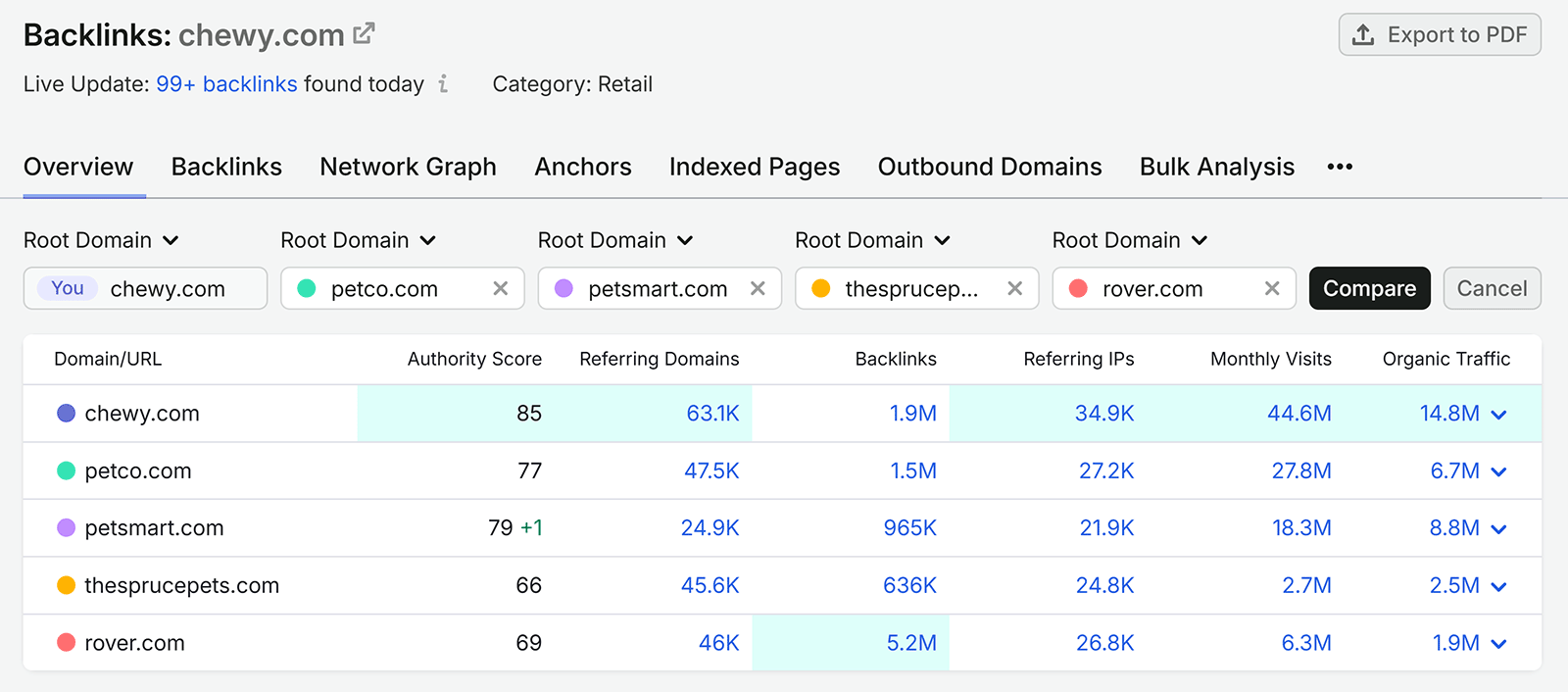Edit the petsmart.com domain input field
1568x692 pixels.
[660, 288]
